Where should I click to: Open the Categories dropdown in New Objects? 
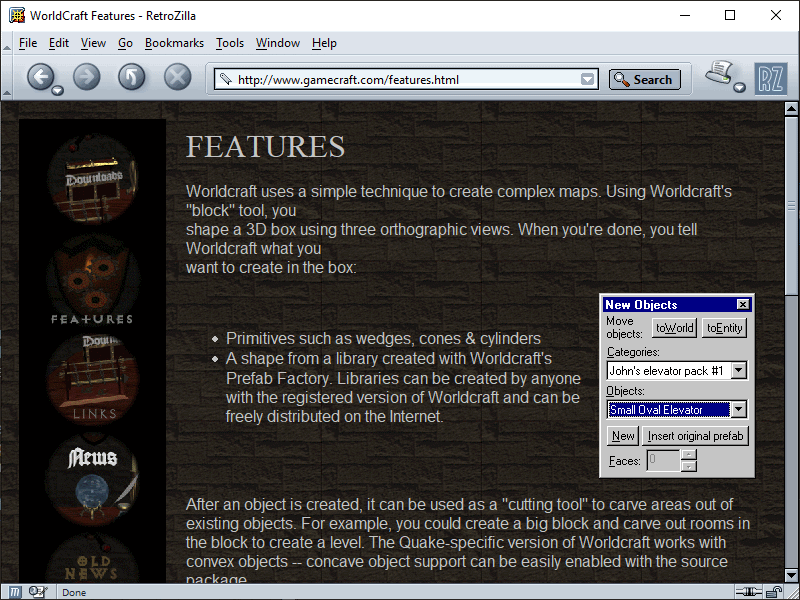point(738,371)
